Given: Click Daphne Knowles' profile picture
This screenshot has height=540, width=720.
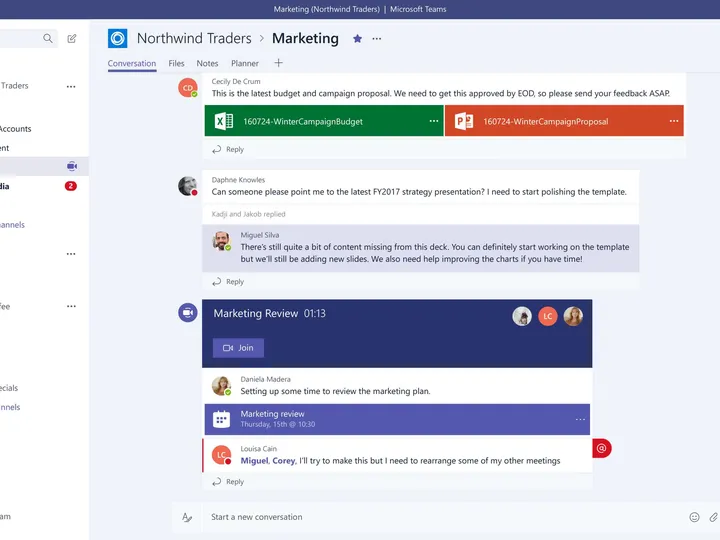Looking at the screenshot, I should tap(188, 186).
